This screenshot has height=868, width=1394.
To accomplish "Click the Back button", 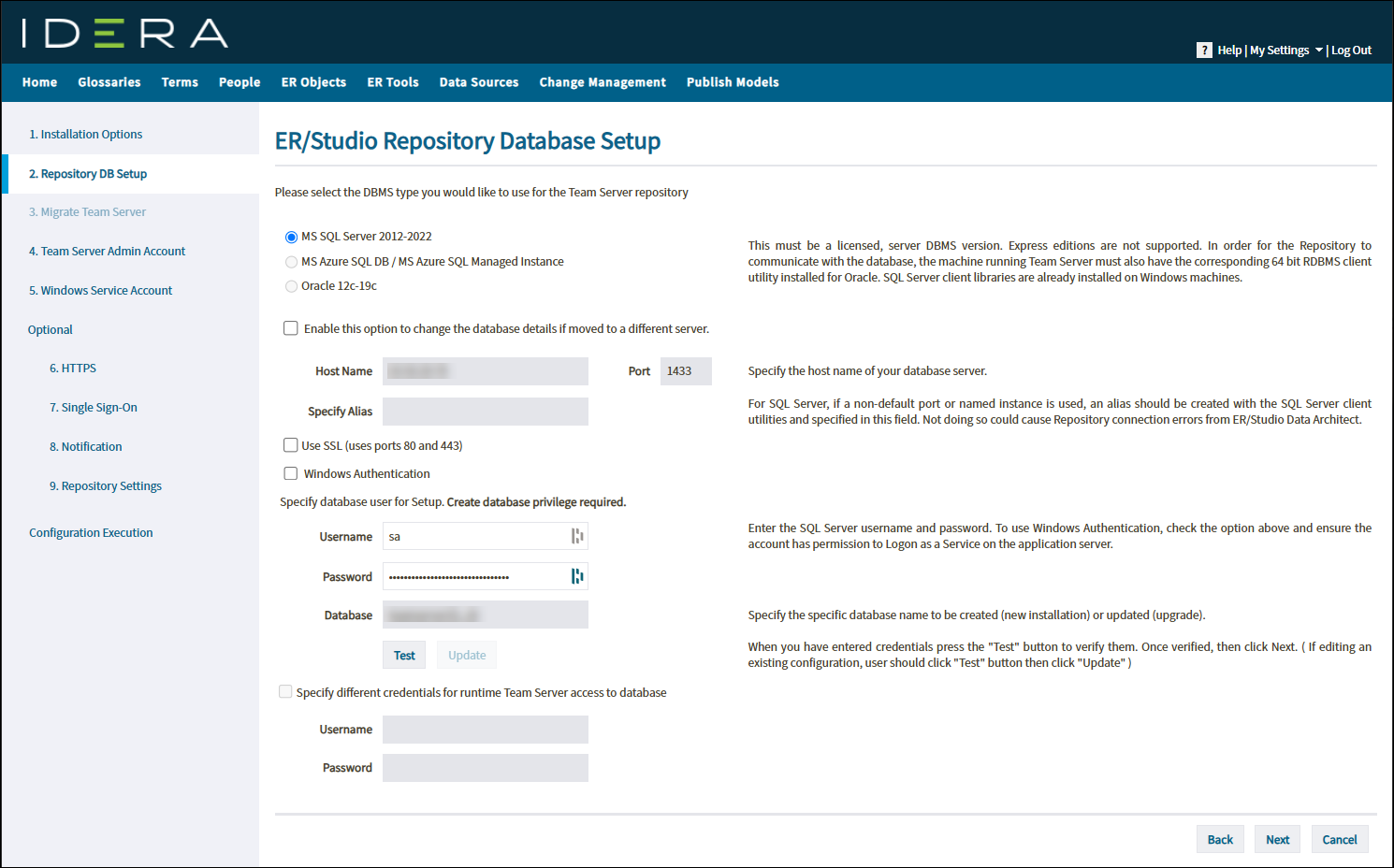I will click(1220, 839).
